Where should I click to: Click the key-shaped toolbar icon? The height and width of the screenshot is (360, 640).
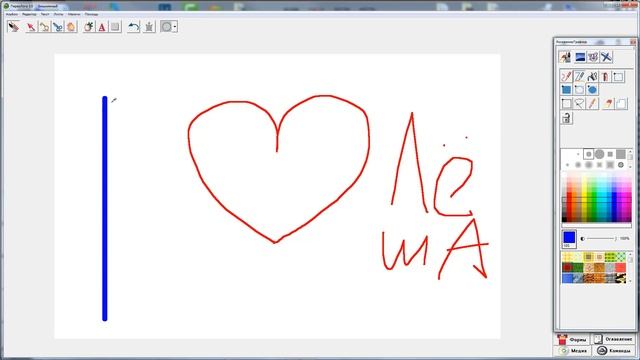[x=44, y=27]
